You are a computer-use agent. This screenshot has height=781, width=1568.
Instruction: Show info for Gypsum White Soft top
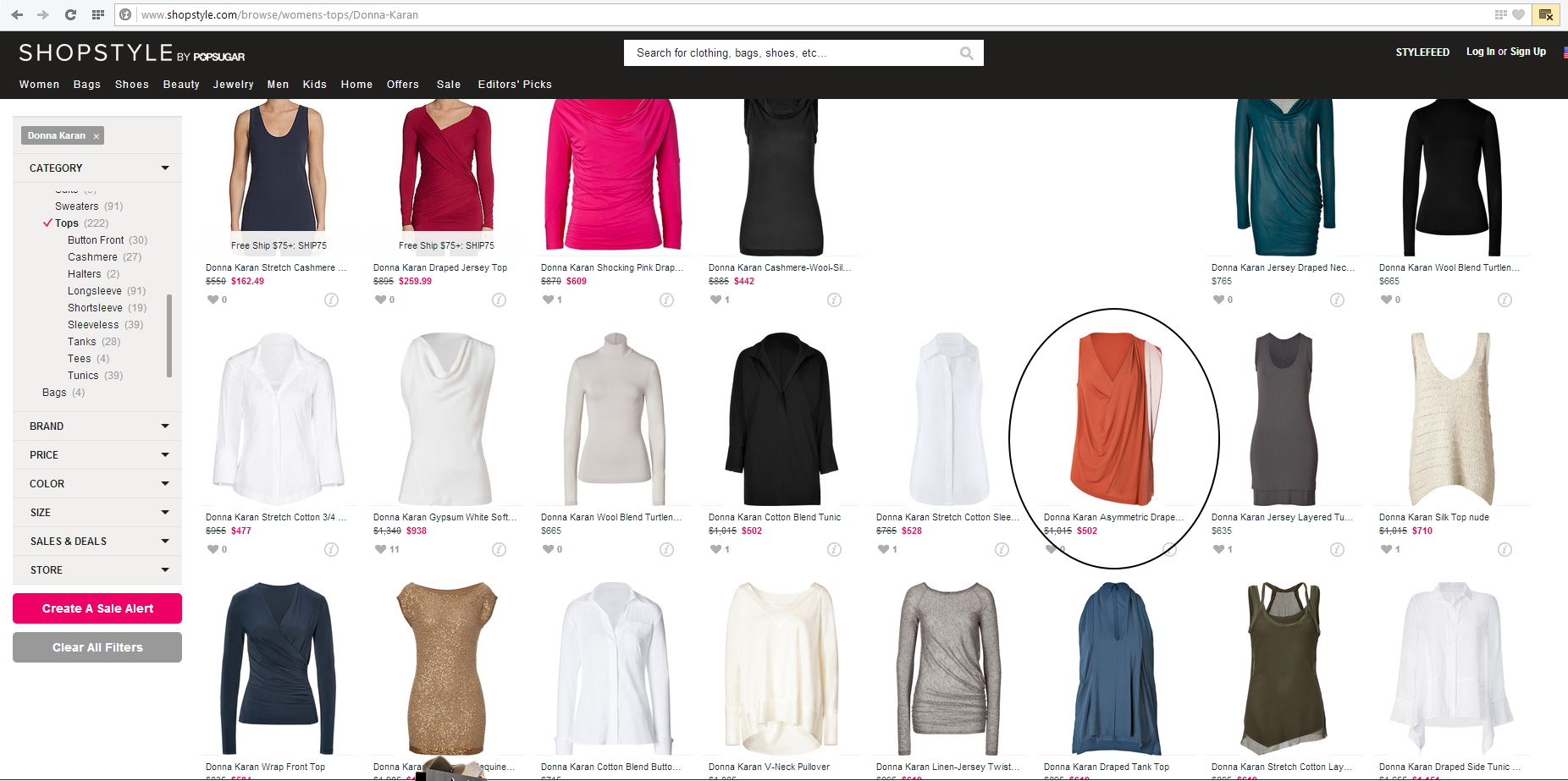point(499,549)
